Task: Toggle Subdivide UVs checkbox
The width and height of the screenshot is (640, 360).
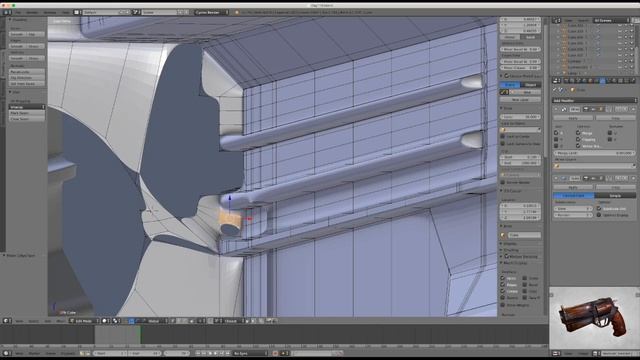Action: coord(599,208)
